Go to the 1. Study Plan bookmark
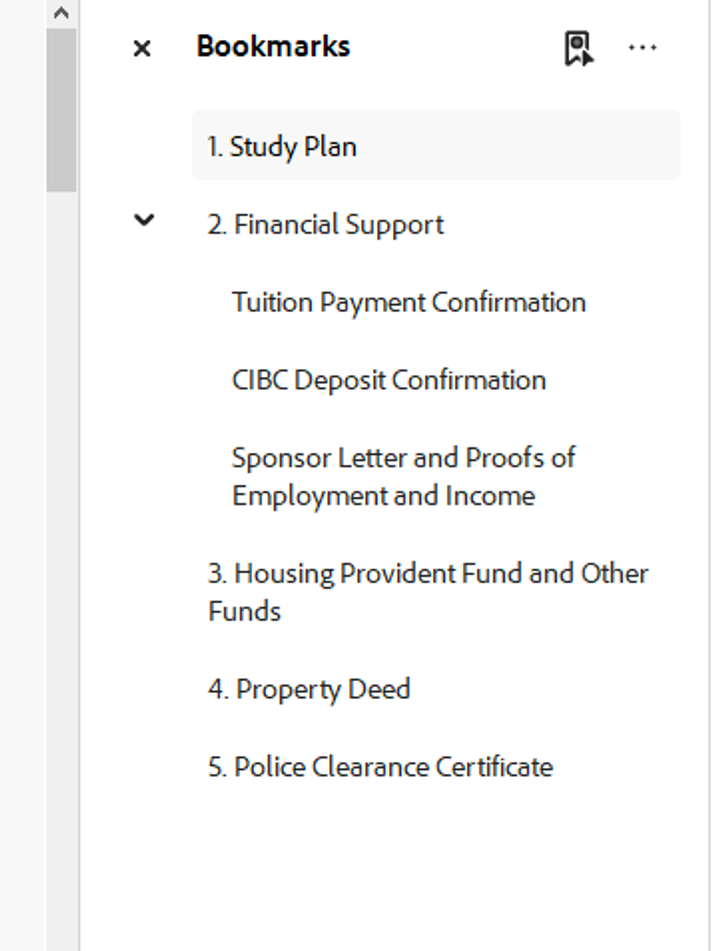 click(x=282, y=147)
